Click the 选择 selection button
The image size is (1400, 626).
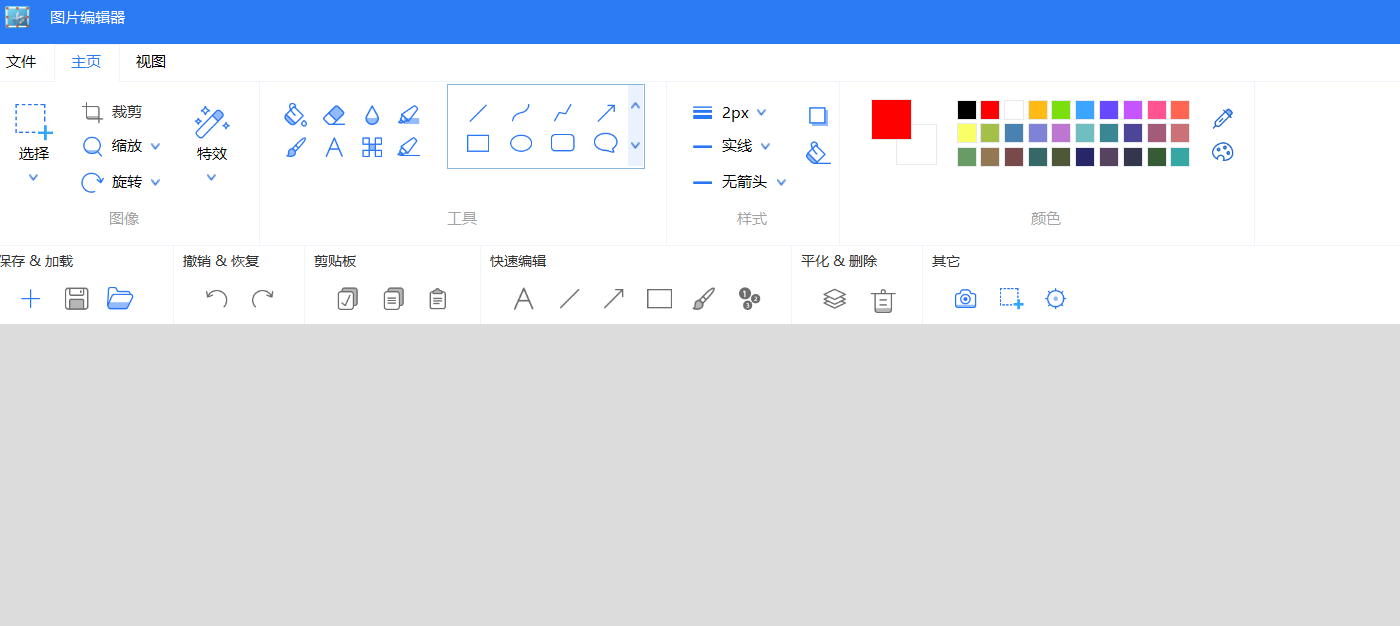point(33,132)
